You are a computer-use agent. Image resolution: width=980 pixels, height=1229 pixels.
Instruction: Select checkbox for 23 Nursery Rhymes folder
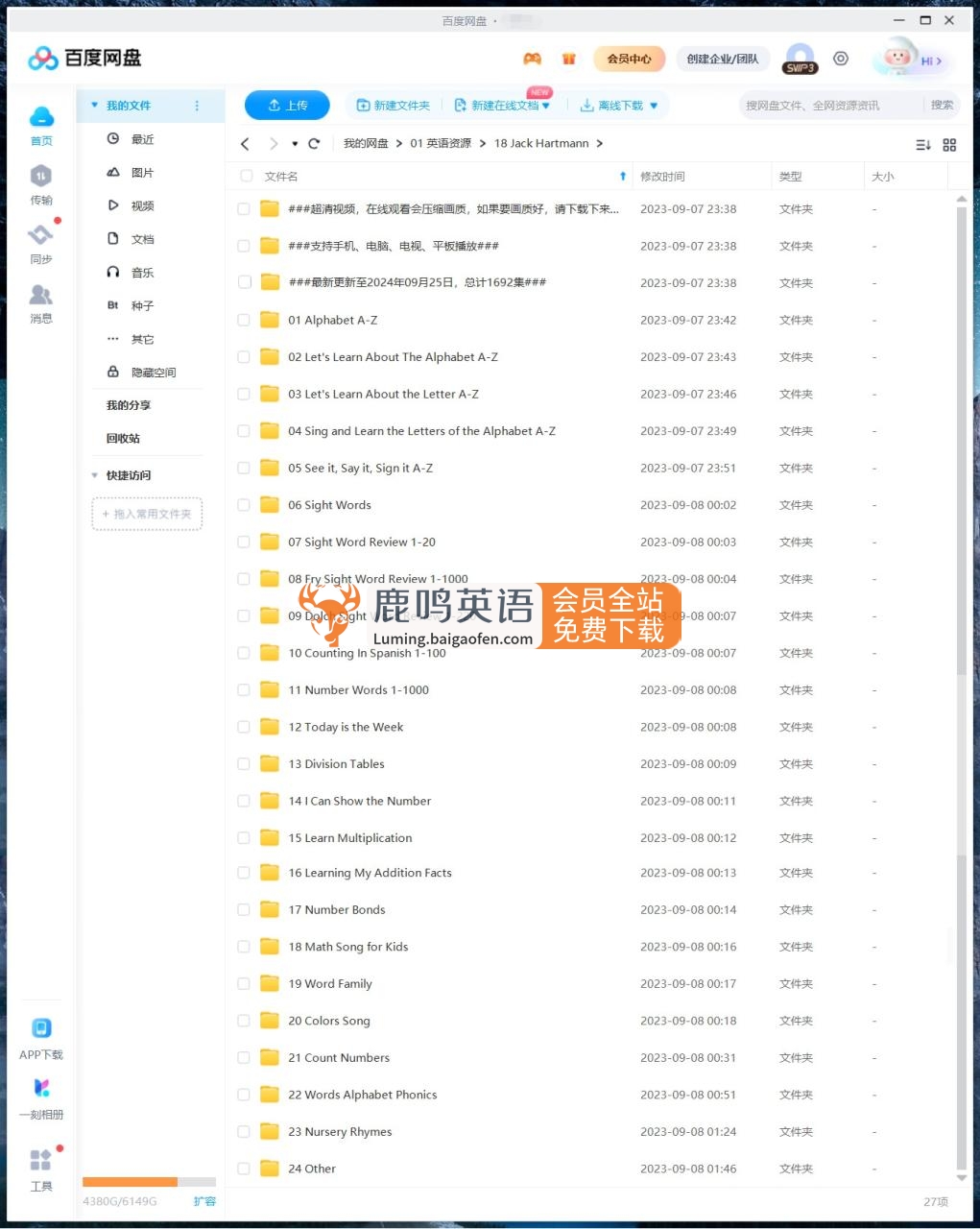(x=244, y=1132)
